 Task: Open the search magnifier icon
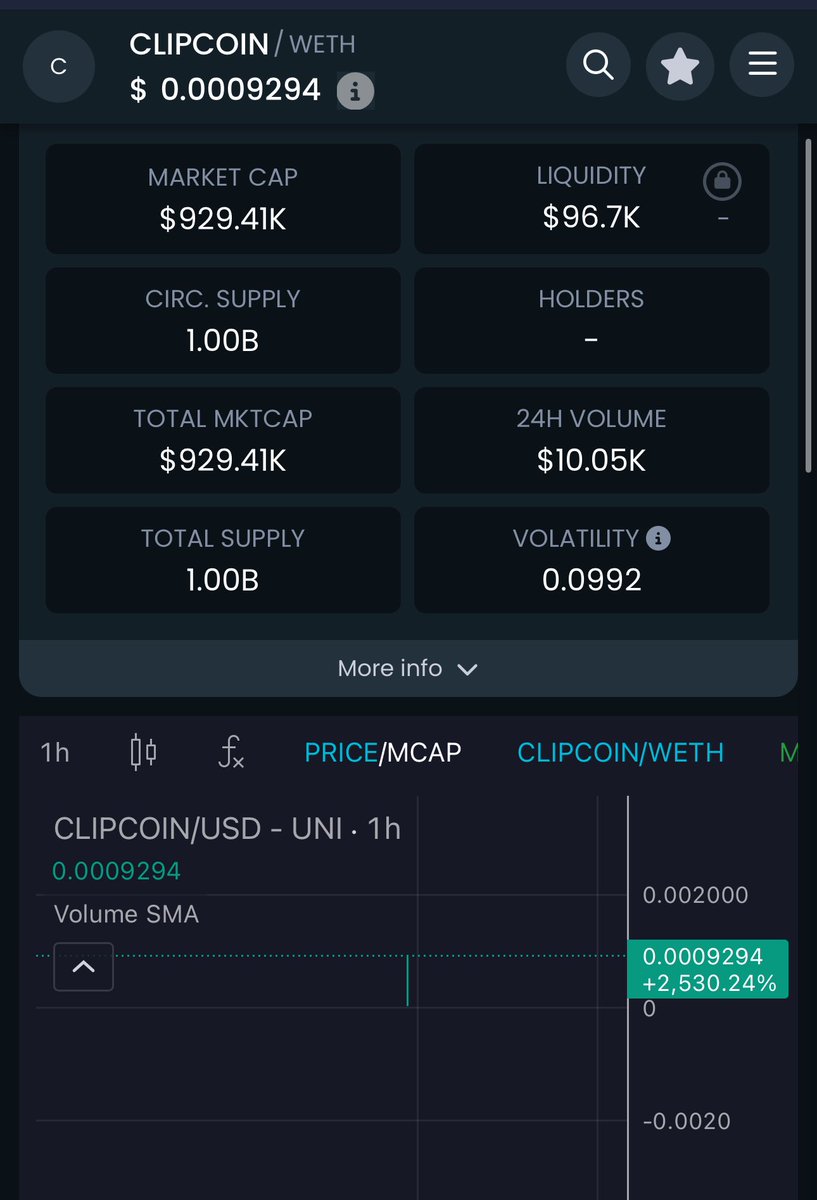(x=598, y=66)
